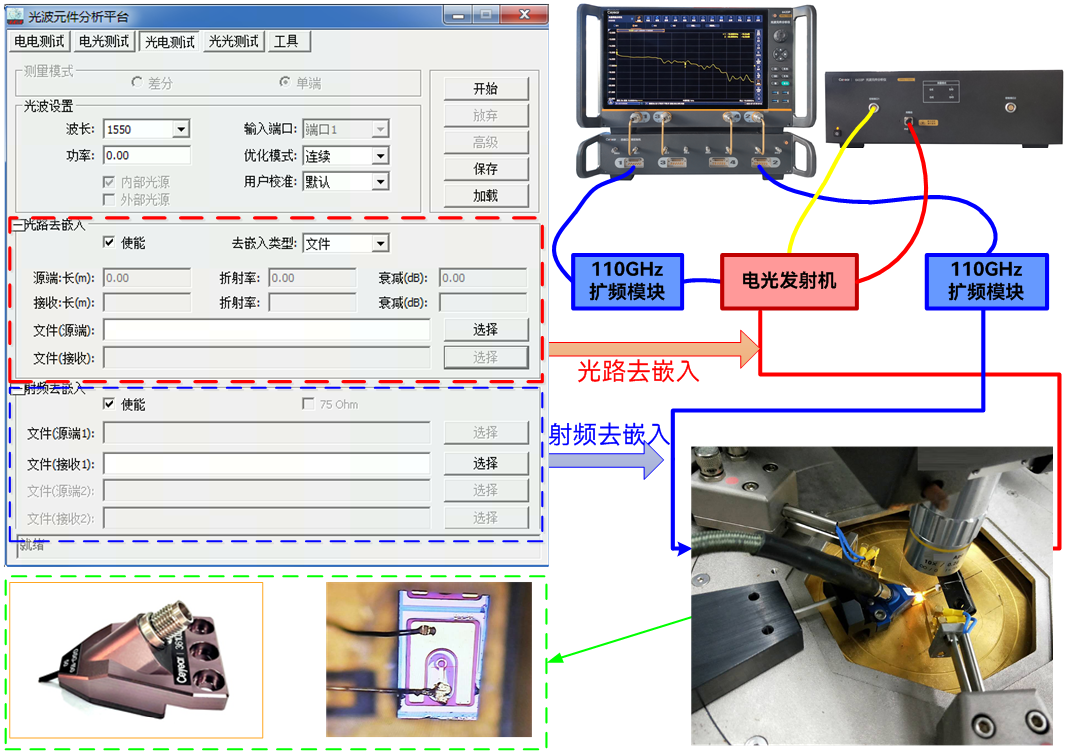
Task: Click the 电光发射机 block in the diagram
Action: [x=789, y=281]
